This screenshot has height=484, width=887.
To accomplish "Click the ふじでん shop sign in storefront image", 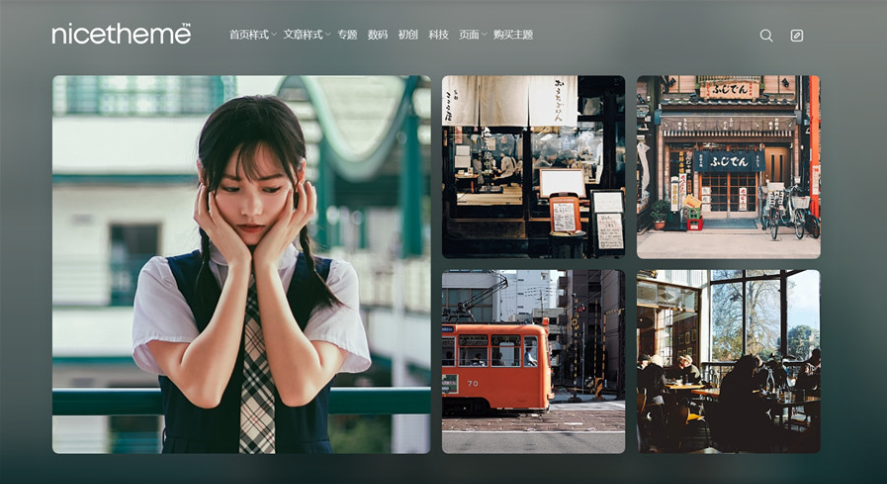I will (728, 160).
